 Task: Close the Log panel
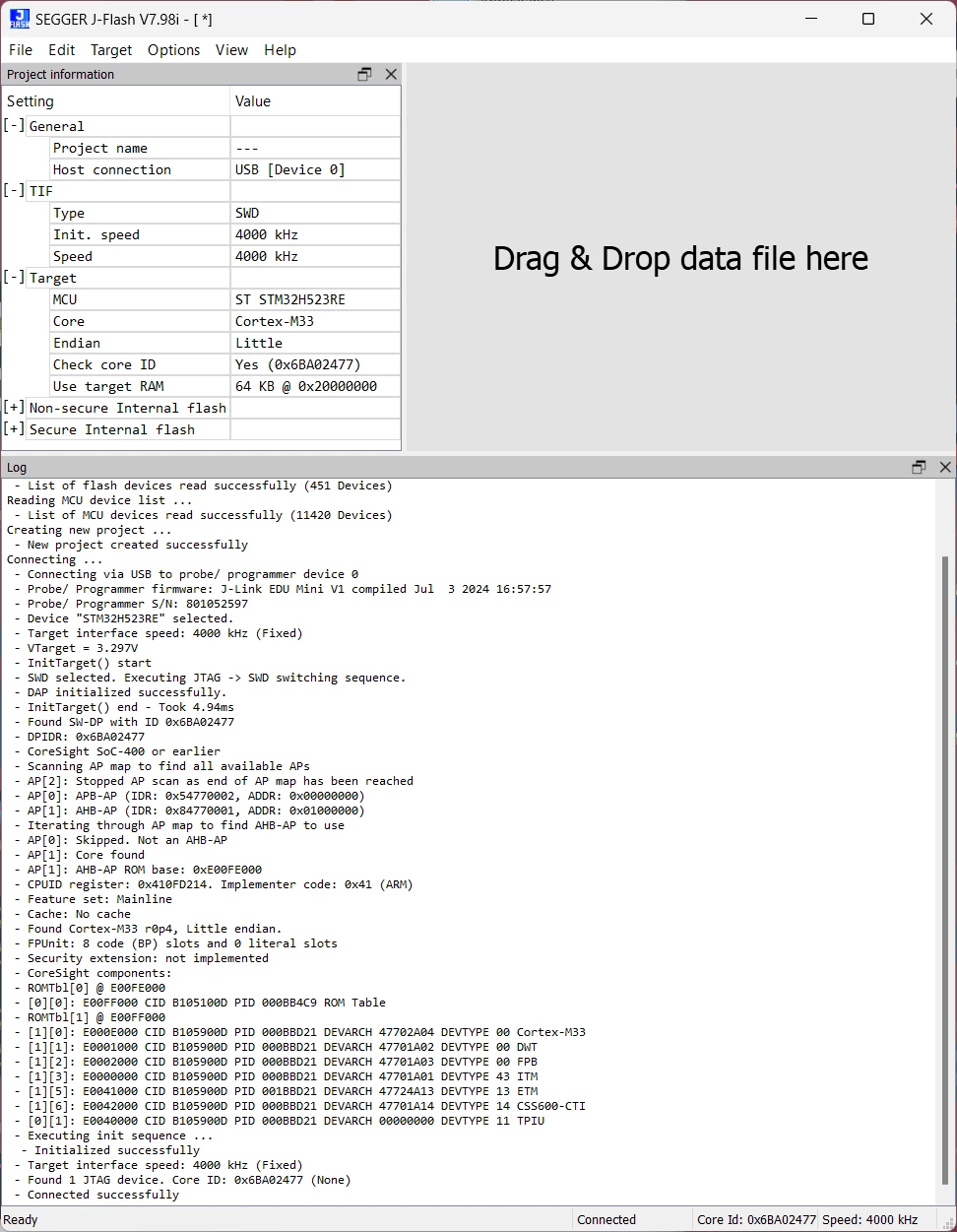[x=945, y=467]
